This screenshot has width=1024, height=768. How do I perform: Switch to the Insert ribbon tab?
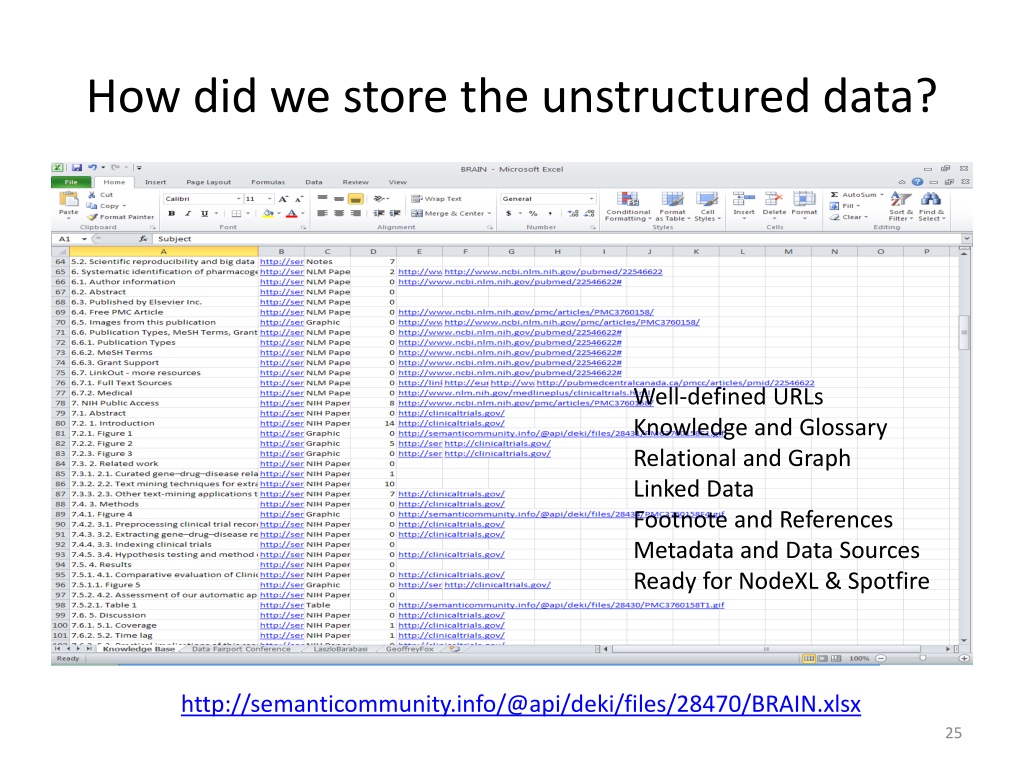pyautogui.click(x=155, y=182)
